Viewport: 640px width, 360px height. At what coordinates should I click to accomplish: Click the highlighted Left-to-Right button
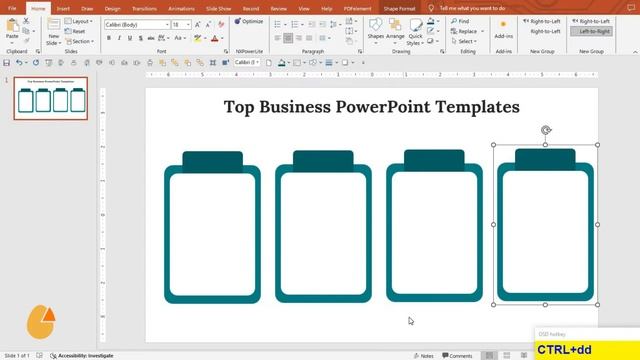[591, 31]
